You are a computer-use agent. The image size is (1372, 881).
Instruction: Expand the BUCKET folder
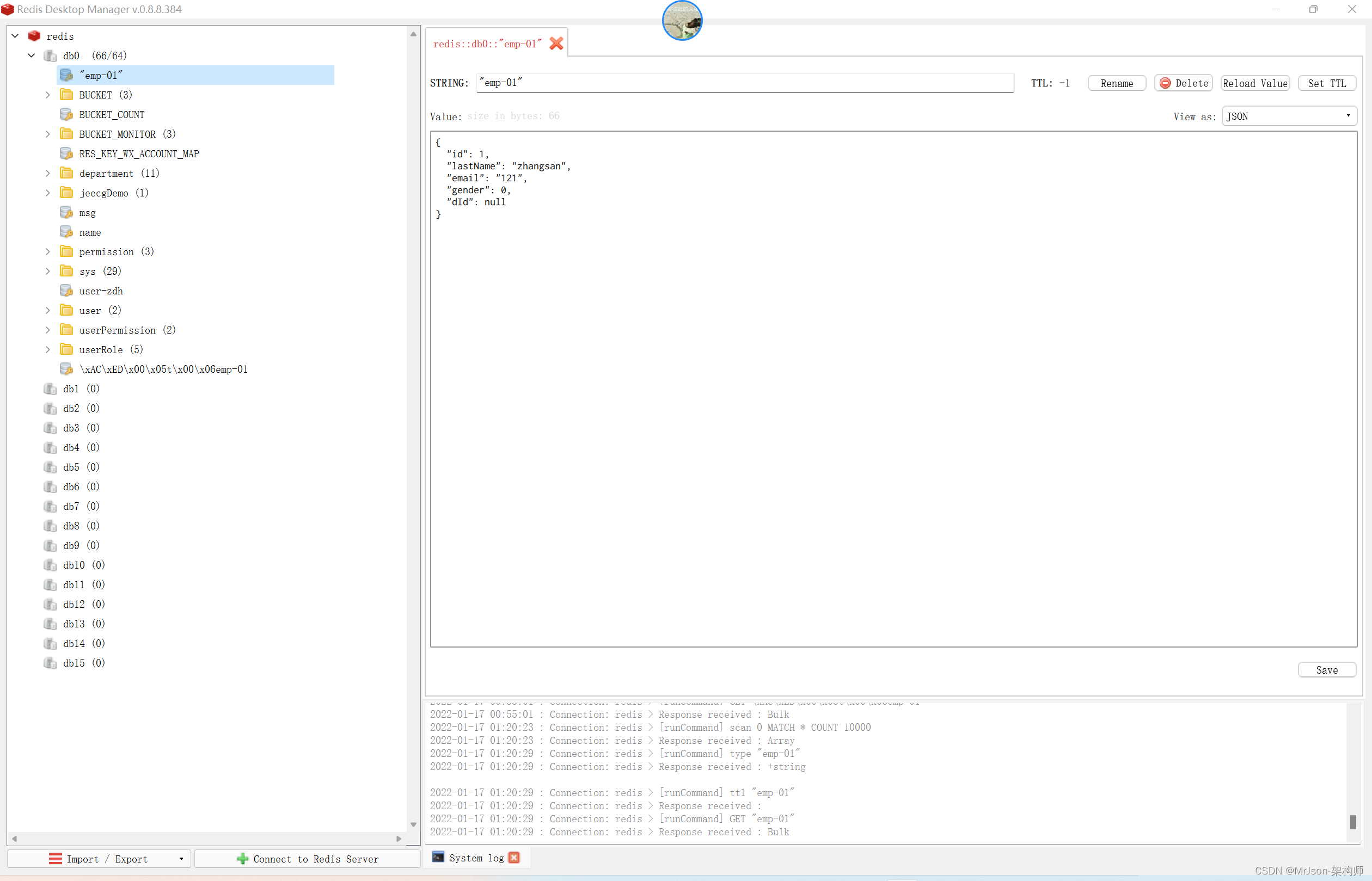pos(48,95)
